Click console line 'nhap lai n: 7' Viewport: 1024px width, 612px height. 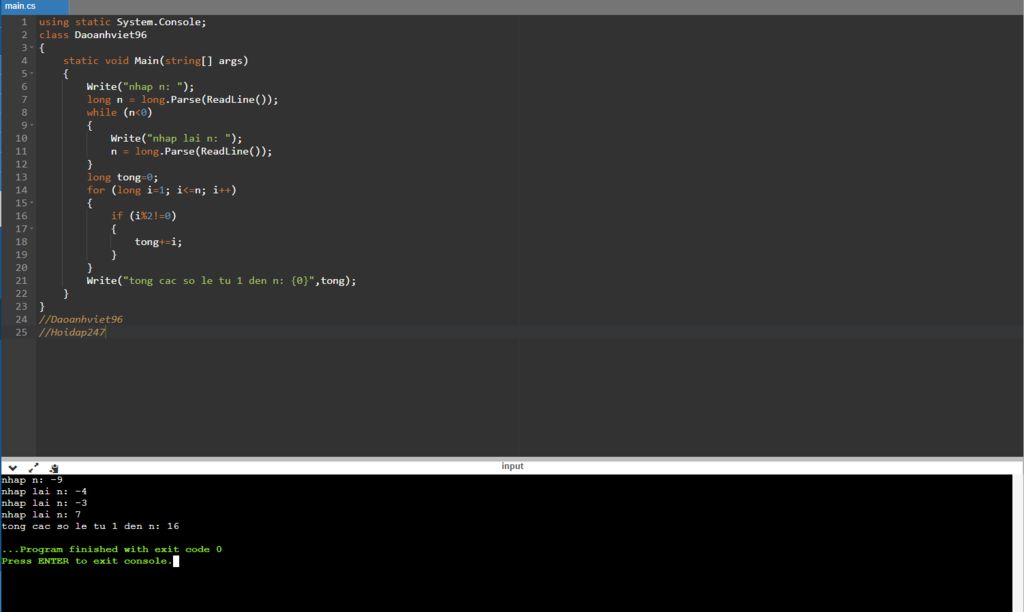coord(41,515)
